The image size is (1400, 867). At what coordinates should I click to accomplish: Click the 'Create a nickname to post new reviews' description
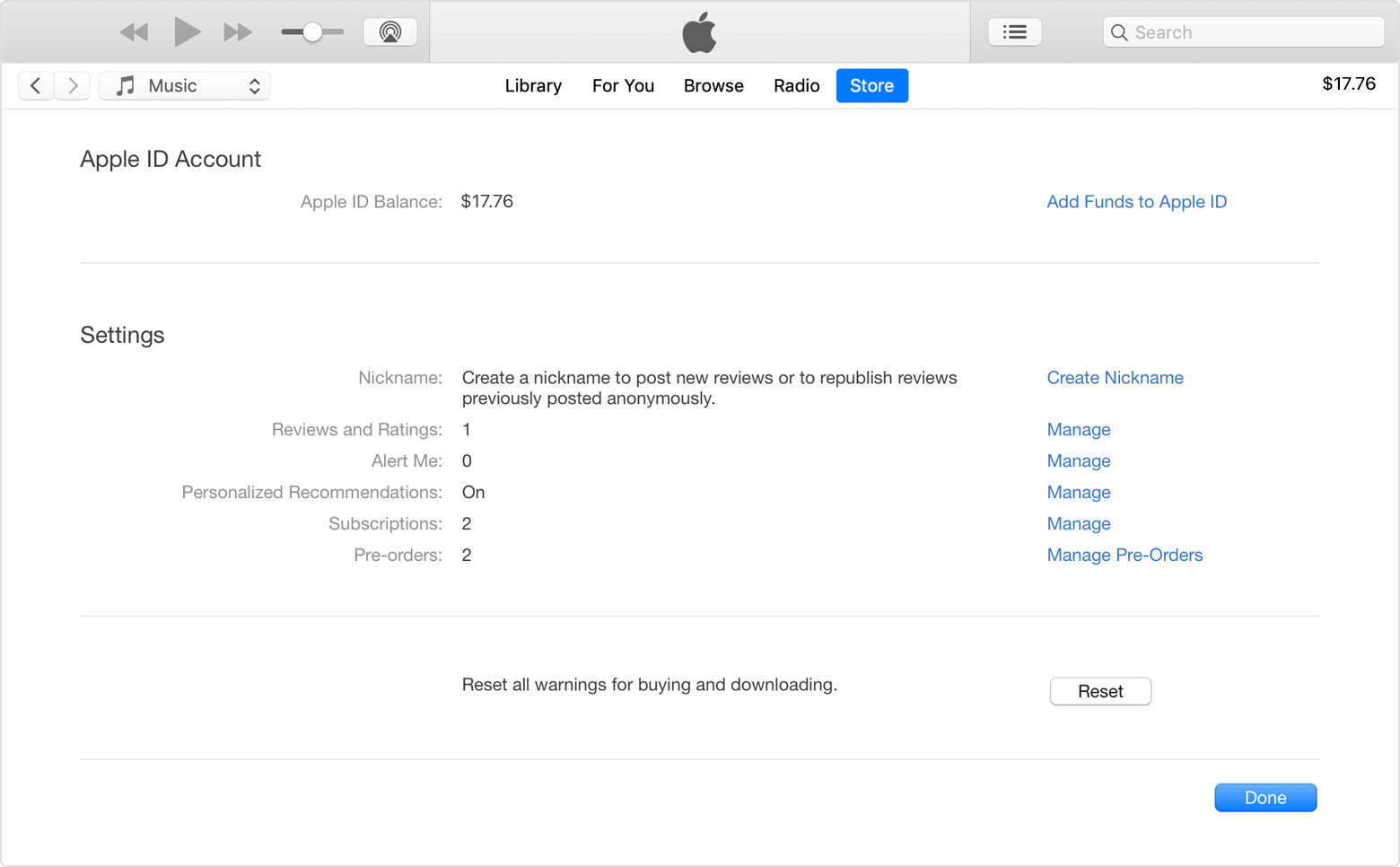[709, 388]
